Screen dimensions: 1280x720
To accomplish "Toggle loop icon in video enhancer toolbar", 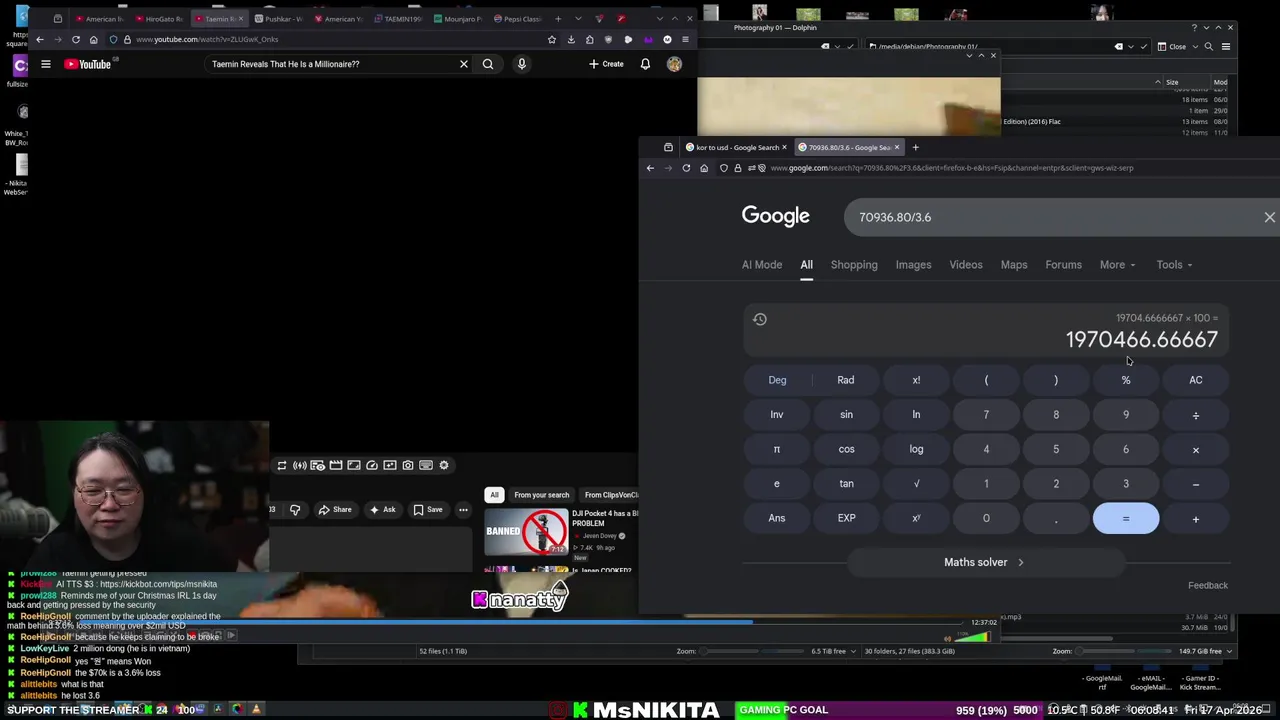I will [x=282, y=465].
